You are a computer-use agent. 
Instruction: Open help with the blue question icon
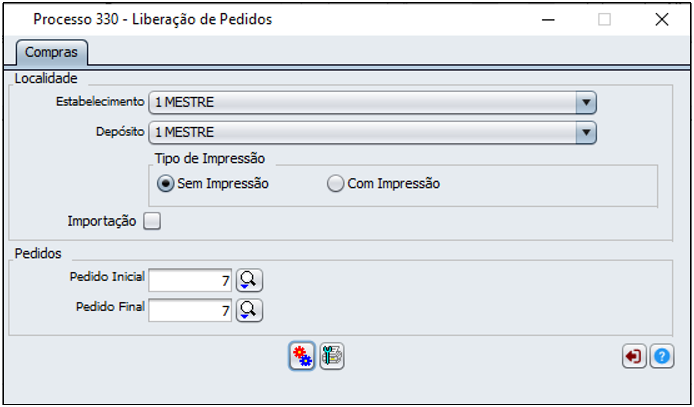pos(662,356)
